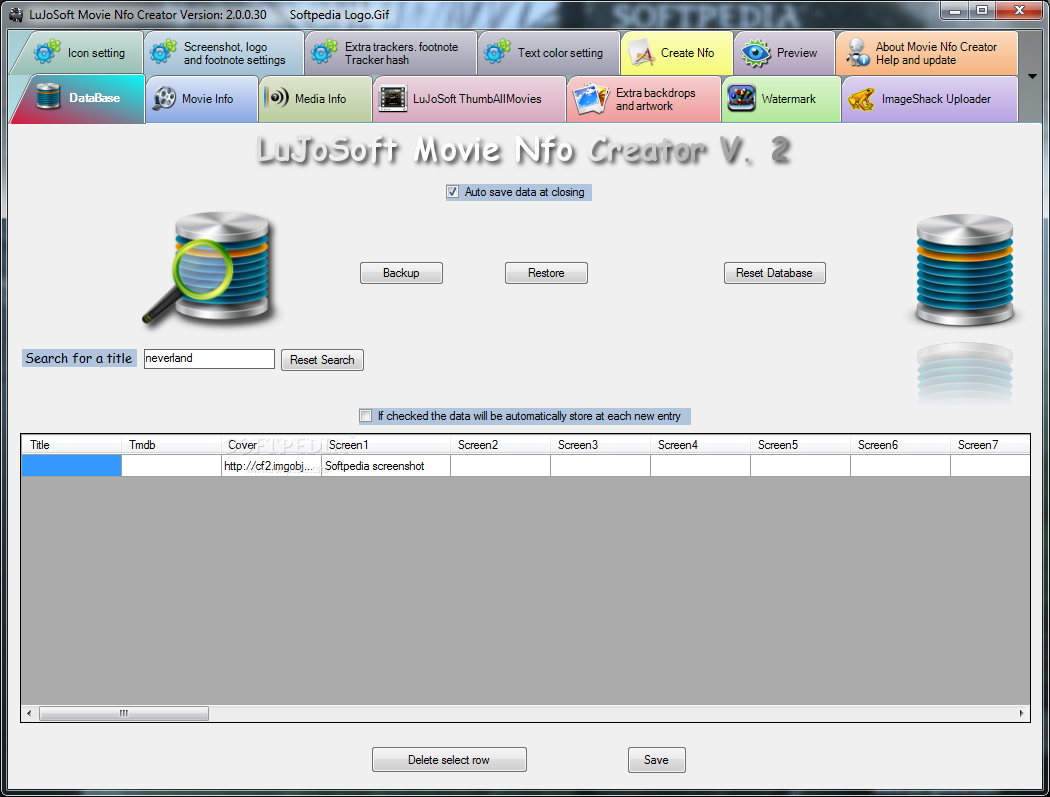Click the Screen1 column header
Screen dimensions: 1050x797
pos(386,445)
